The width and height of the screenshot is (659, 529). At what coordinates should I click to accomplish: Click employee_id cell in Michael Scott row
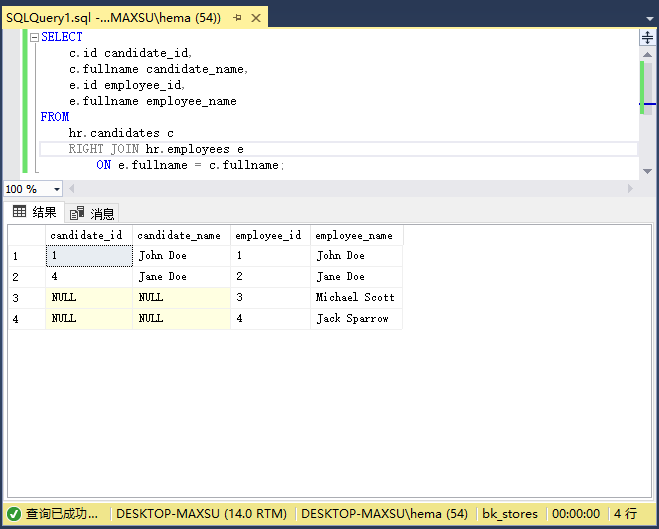click(270, 298)
